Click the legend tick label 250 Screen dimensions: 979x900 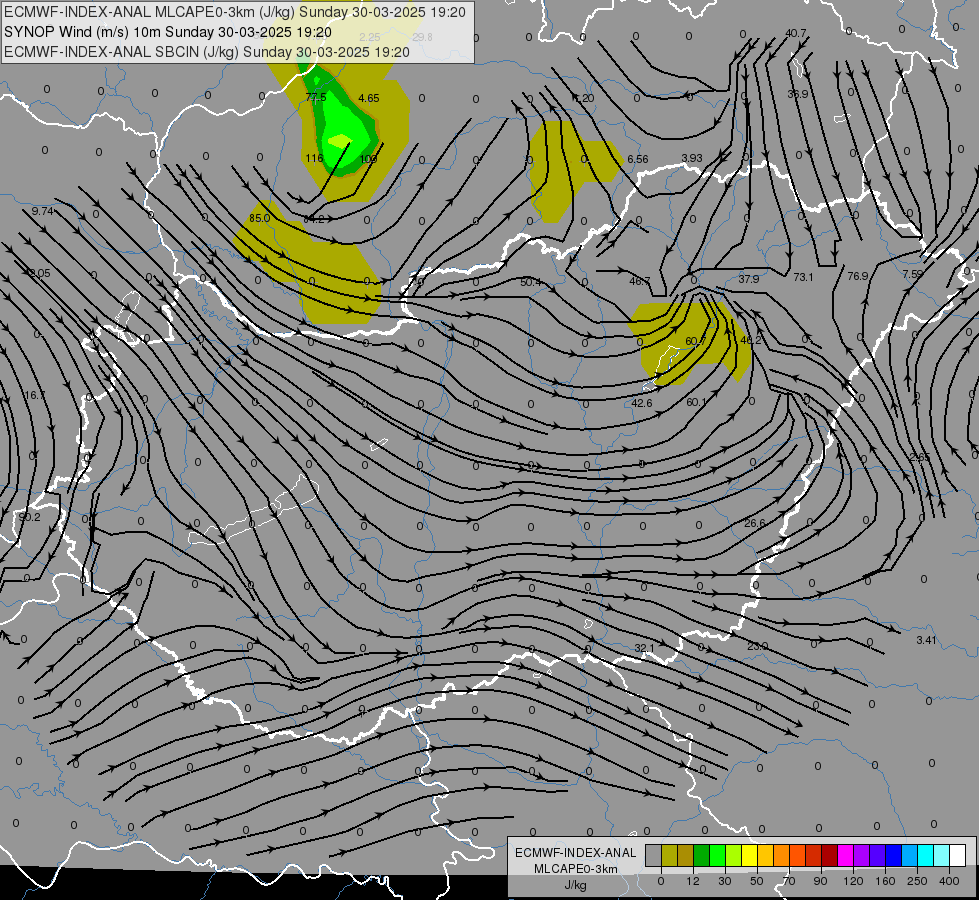917,881
